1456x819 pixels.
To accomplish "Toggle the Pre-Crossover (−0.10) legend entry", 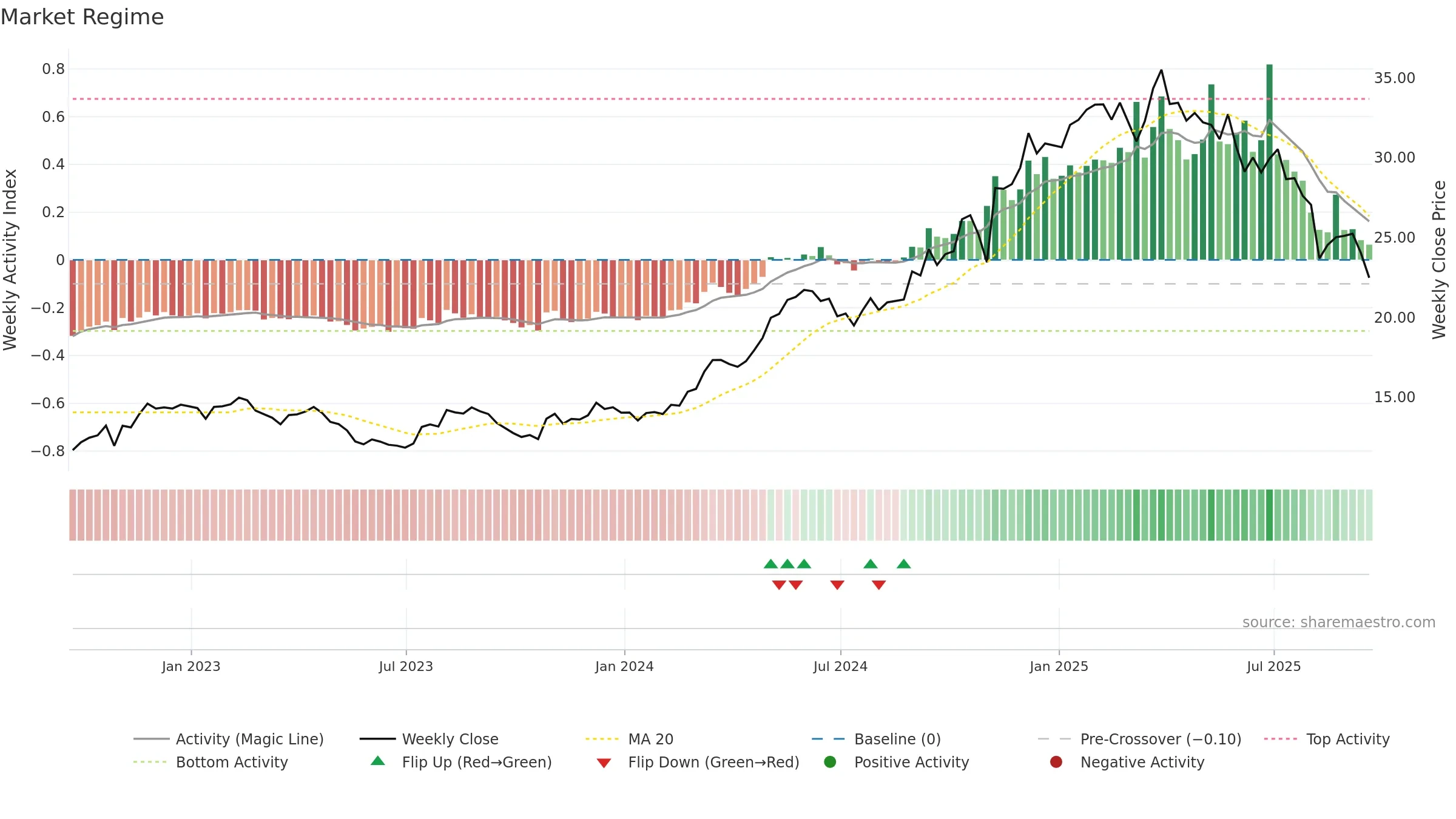I will (x=1139, y=739).
